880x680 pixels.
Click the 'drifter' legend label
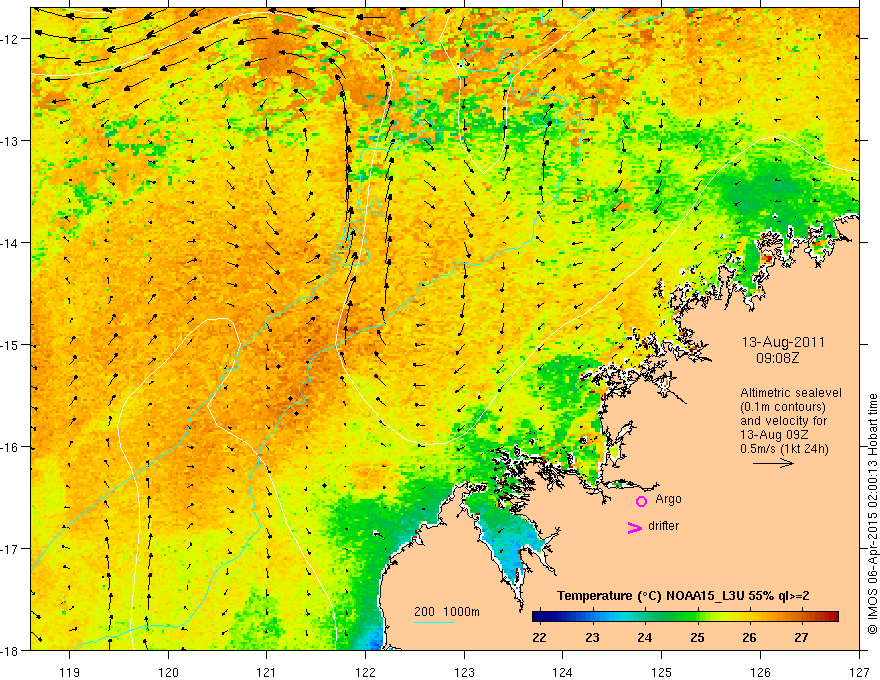(663, 526)
